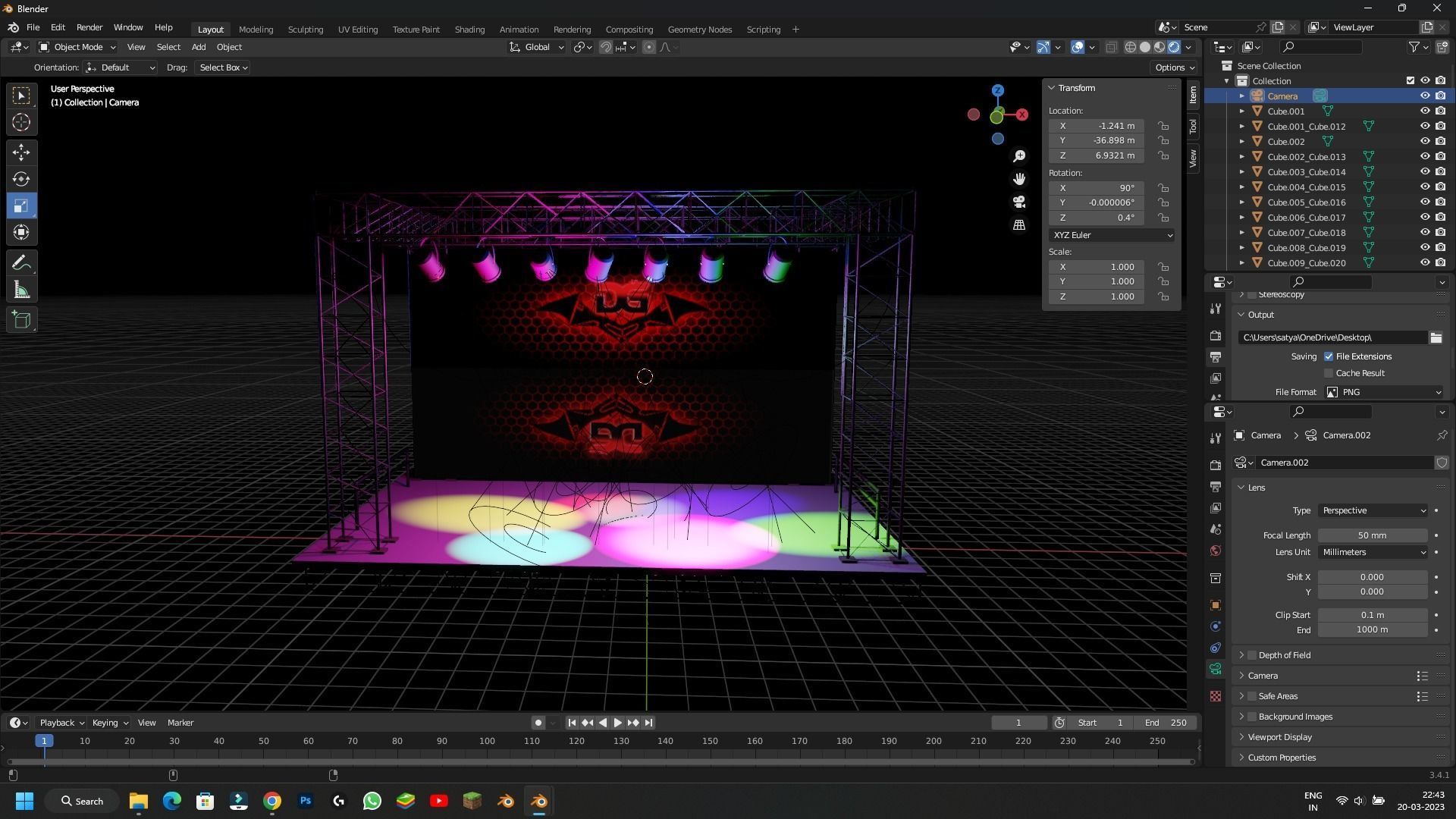Click the zoom magnifier viewport icon
Screen dimensions: 1456x819
coord(1019,156)
